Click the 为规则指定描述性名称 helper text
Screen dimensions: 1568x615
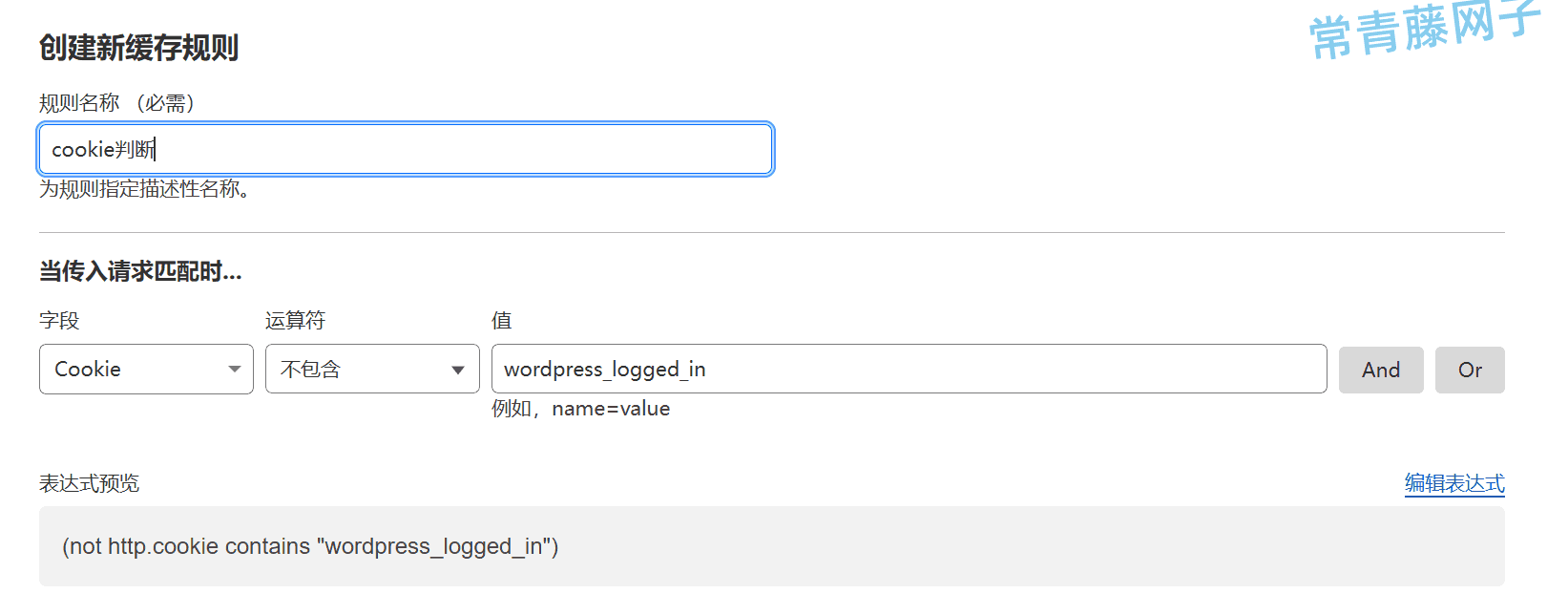tap(145, 189)
